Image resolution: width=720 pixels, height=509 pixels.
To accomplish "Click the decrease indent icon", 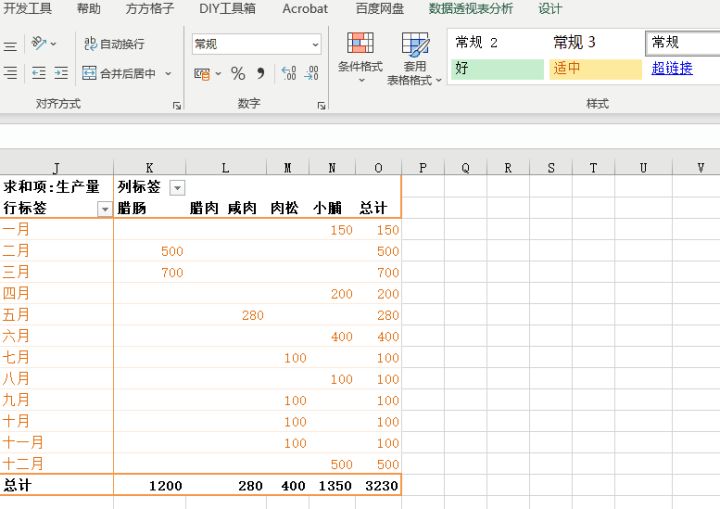I will [39, 73].
